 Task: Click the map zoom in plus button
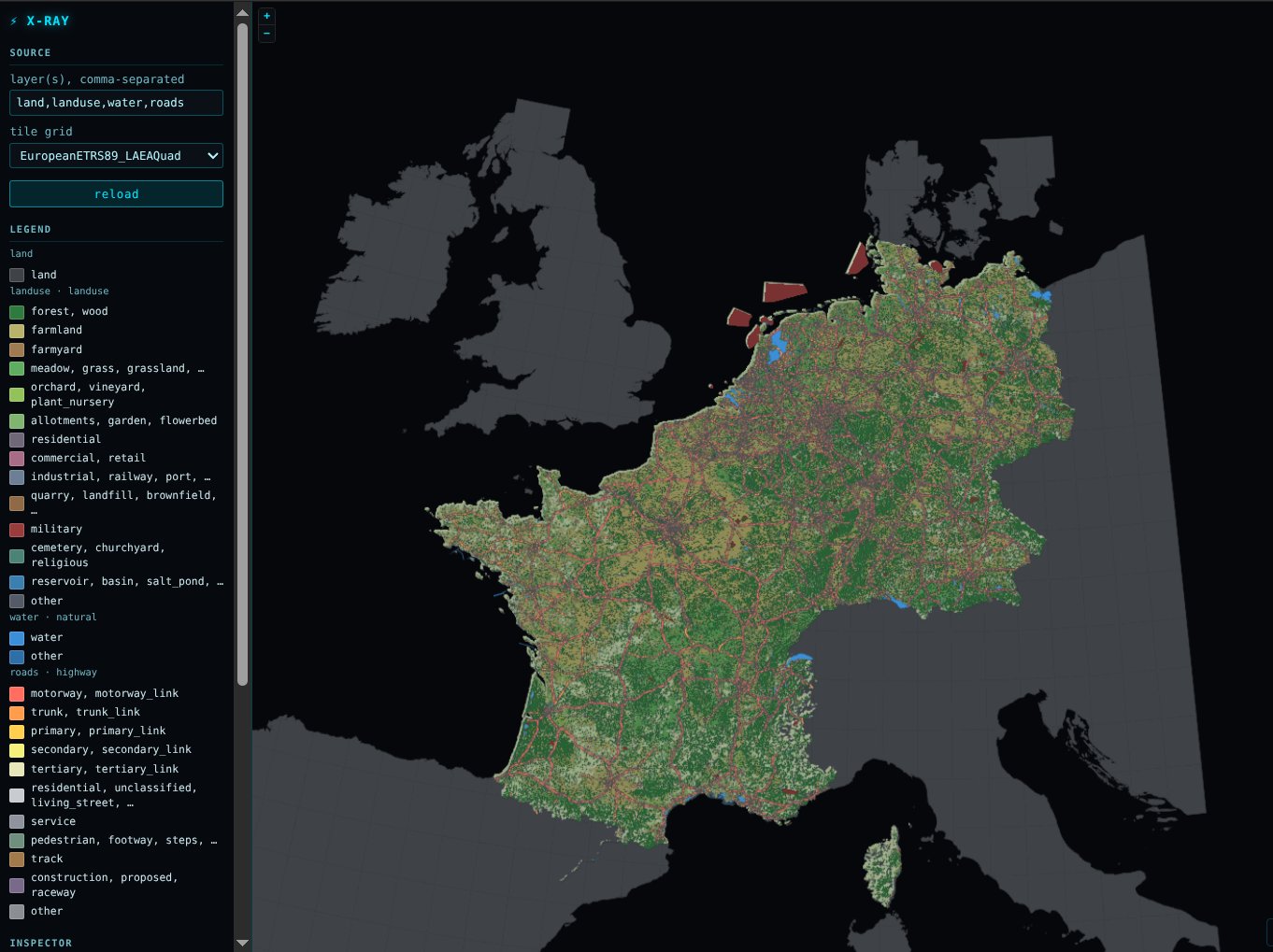[x=266, y=16]
